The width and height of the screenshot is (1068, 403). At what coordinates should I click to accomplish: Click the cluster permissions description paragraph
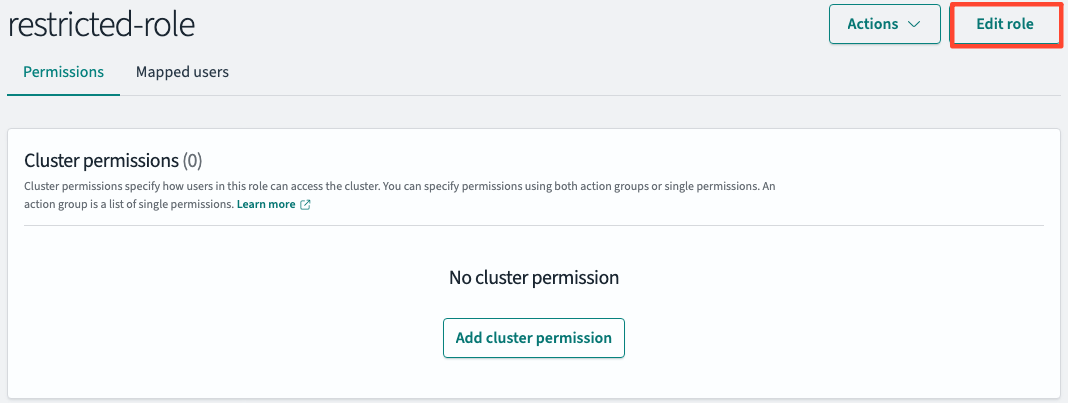[399, 195]
